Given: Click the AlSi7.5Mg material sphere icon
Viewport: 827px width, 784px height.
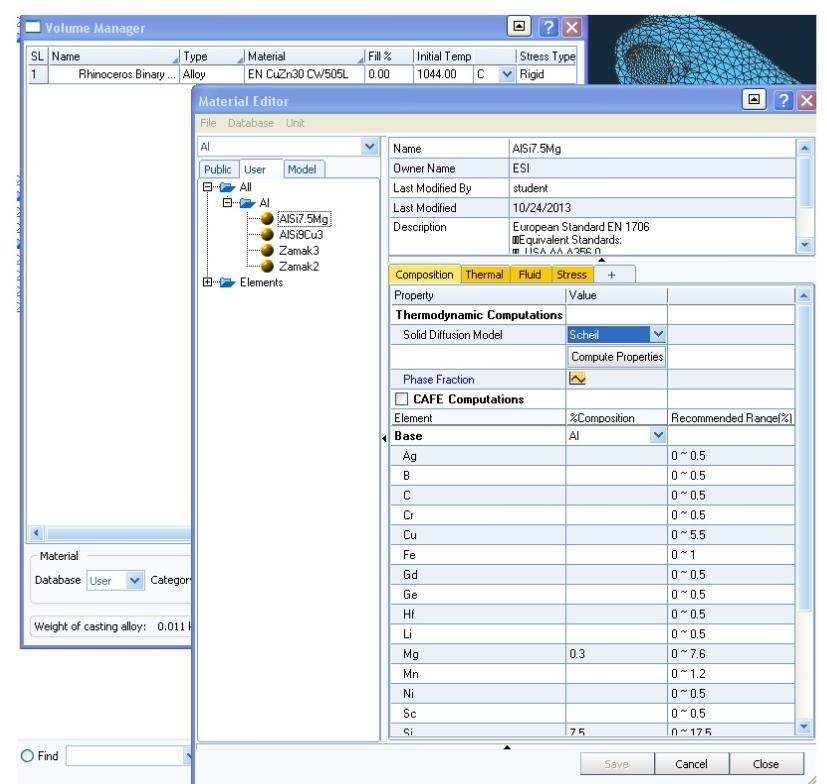Looking at the screenshot, I should [x=267, y=218].
